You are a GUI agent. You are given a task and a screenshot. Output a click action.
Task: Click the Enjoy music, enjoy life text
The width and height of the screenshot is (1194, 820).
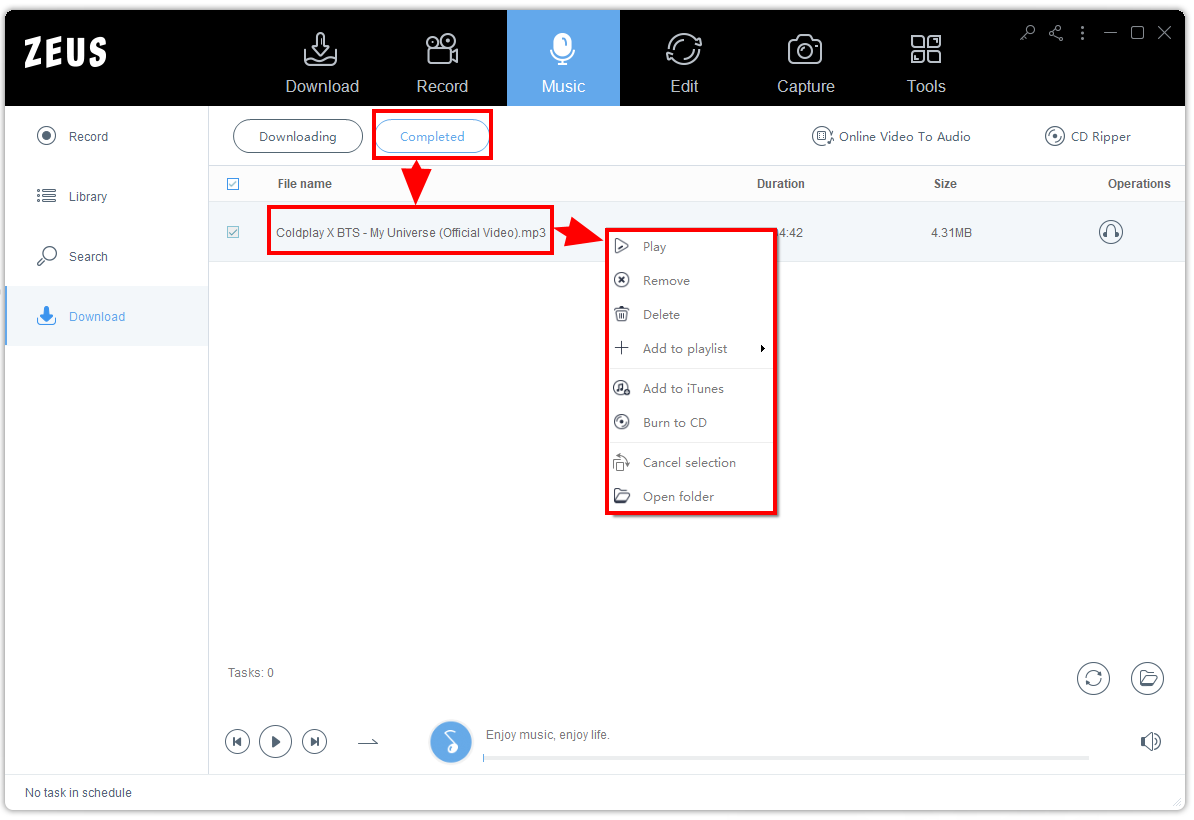pos(548,735)
